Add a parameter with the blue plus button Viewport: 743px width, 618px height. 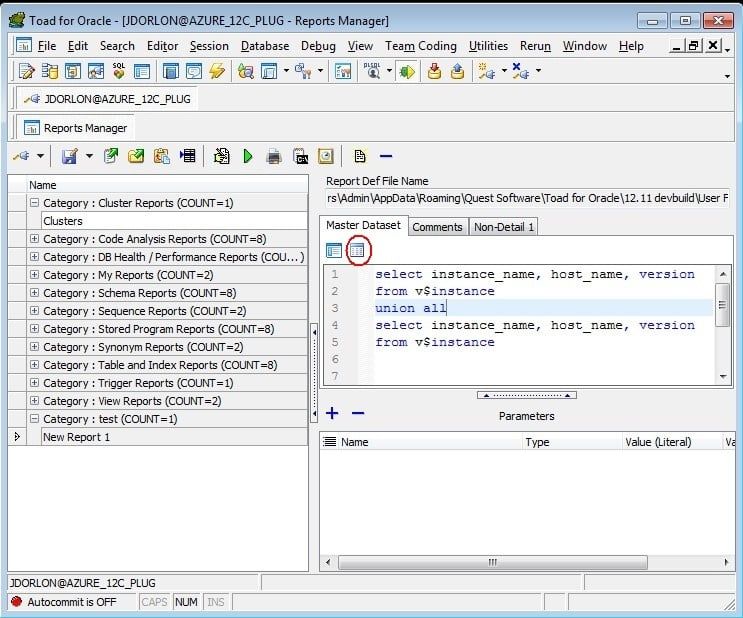332,413
